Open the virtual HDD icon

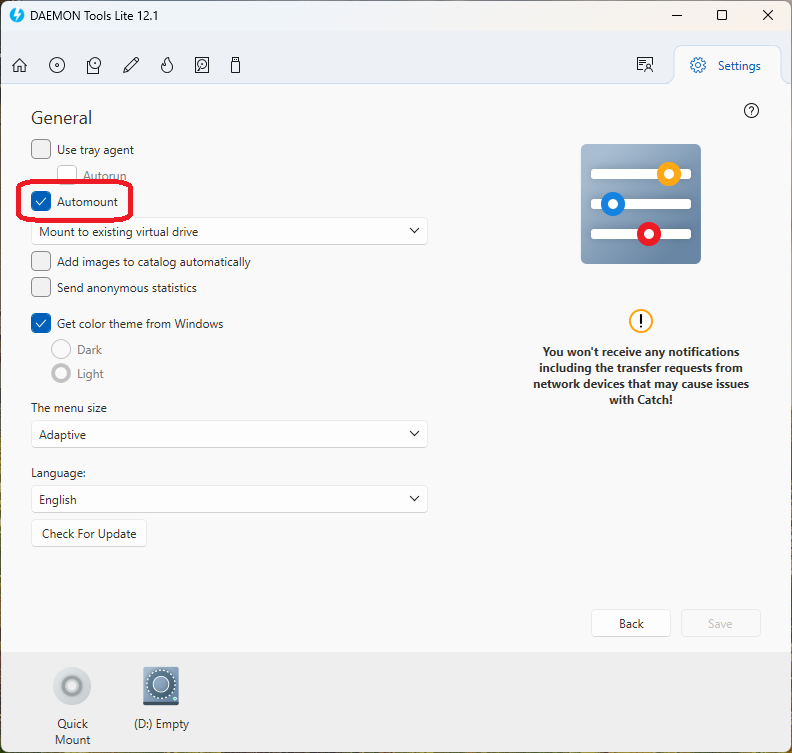click(x=202, y=65)
